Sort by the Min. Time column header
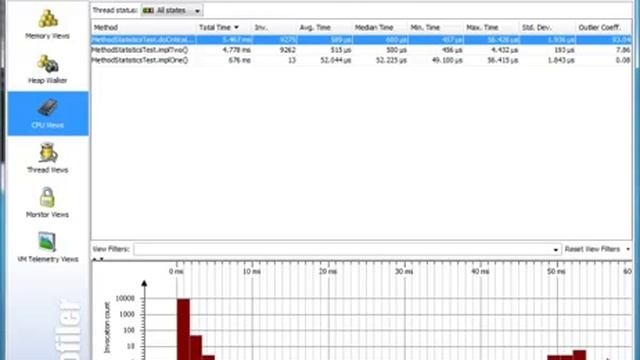Screen dimensions: 640x360 coord(436,28)
